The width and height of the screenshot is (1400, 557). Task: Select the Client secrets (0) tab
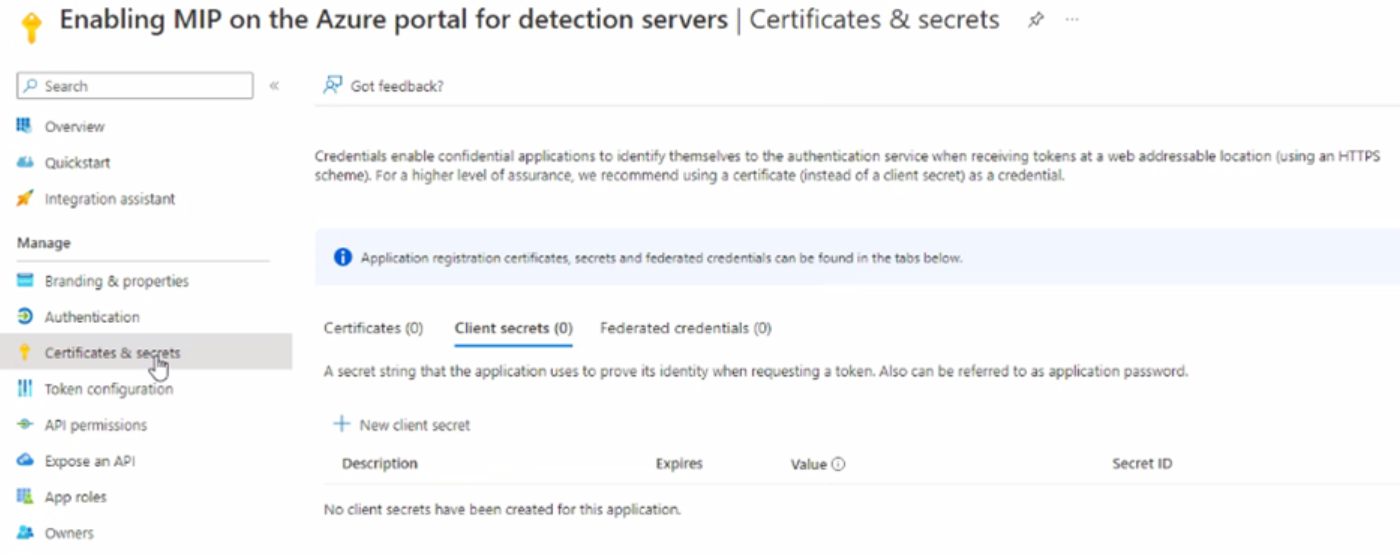coord(513,328)
